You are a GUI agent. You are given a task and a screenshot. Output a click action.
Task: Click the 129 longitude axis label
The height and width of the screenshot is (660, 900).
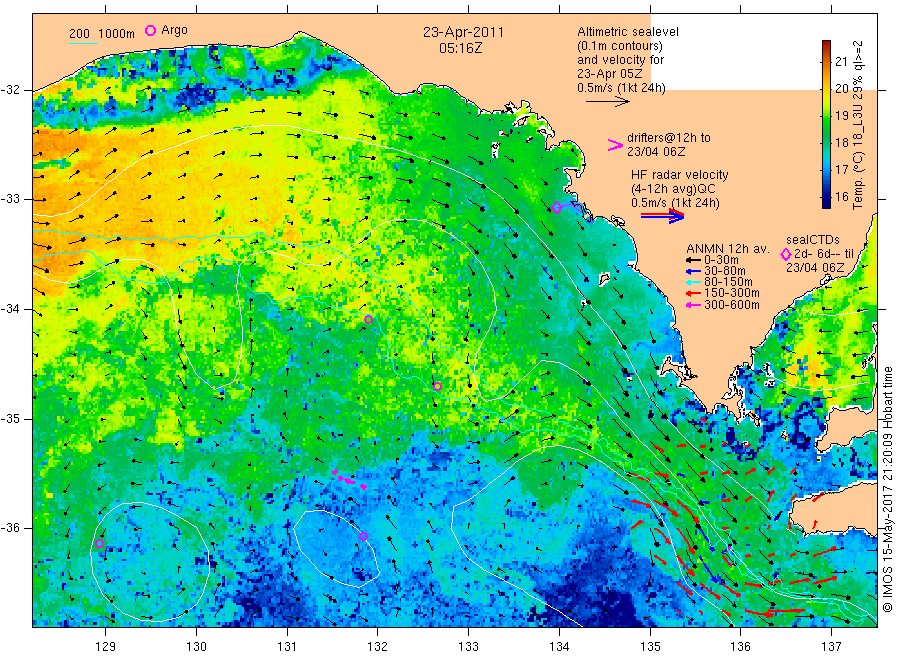[x=106, y=647]
